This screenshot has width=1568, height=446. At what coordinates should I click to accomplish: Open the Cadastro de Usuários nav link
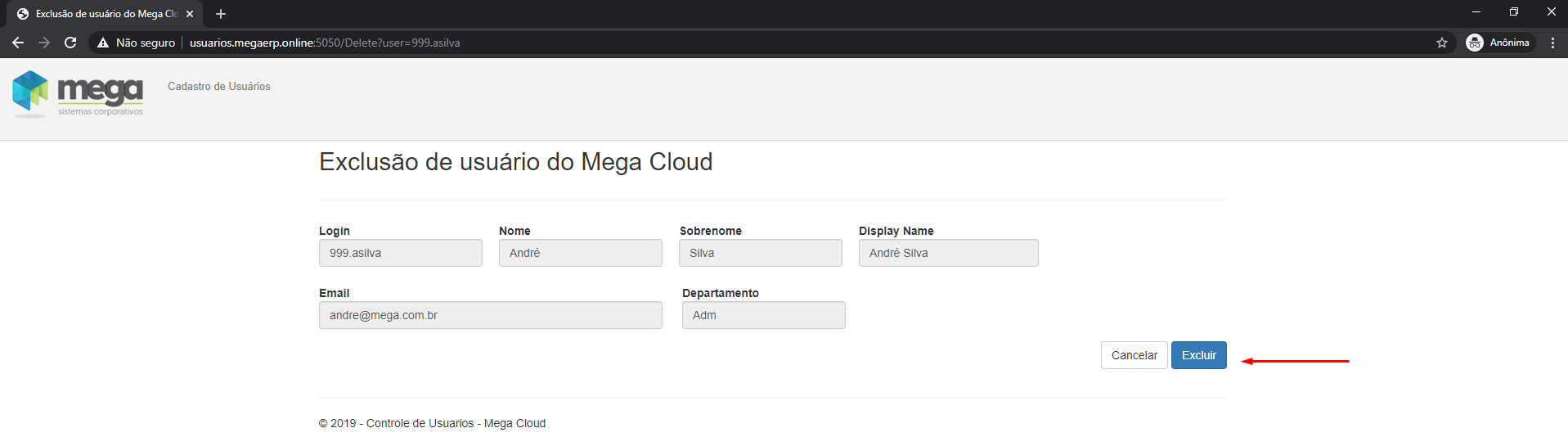[218, 86]
